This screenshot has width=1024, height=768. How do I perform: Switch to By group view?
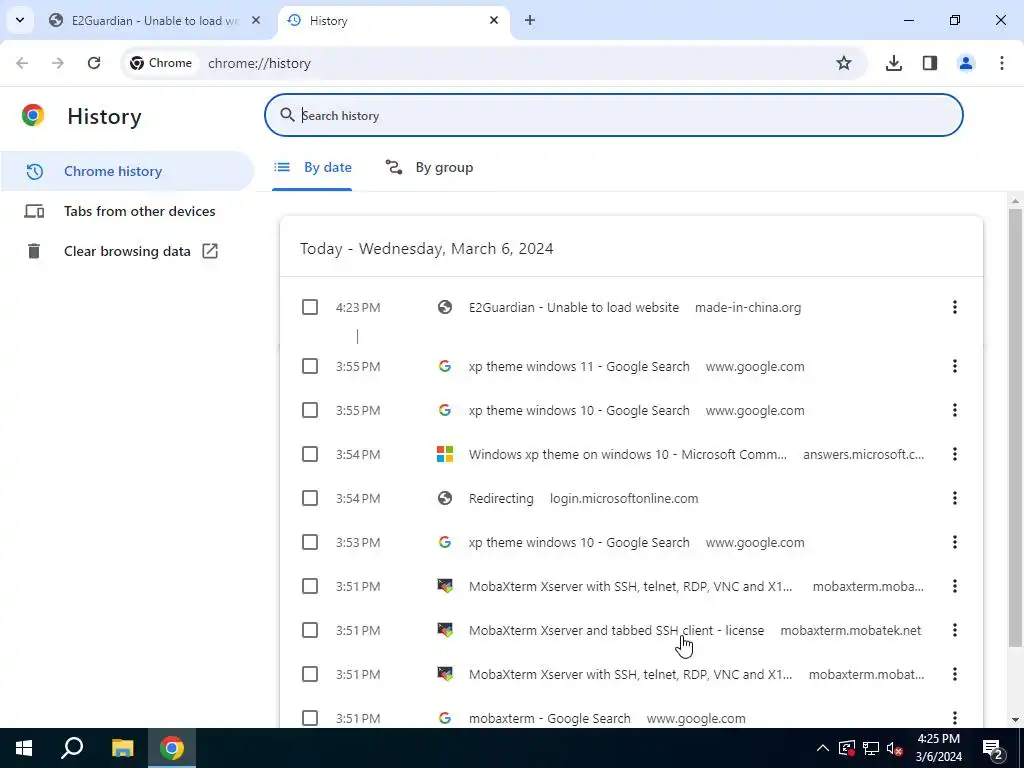pos(429,167)
